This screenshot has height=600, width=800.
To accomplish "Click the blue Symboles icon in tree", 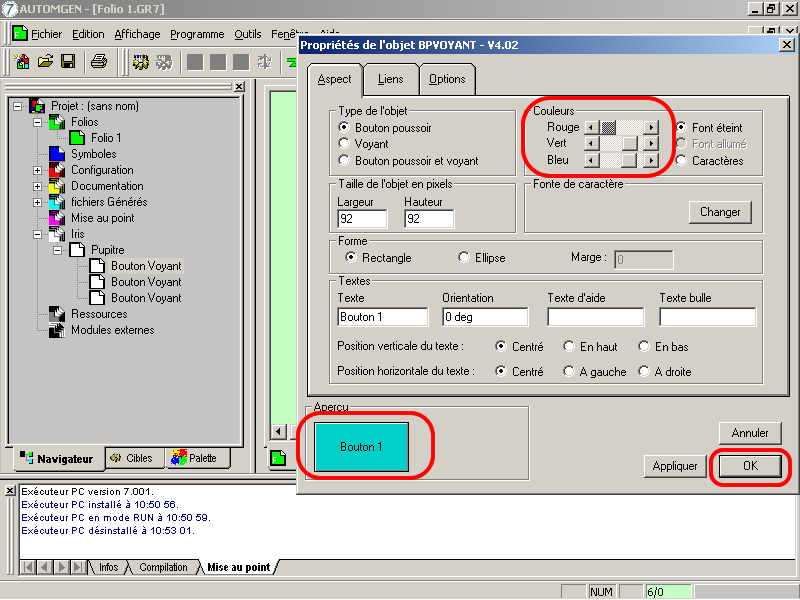I will pyautogui.click(x=57, y=154).
